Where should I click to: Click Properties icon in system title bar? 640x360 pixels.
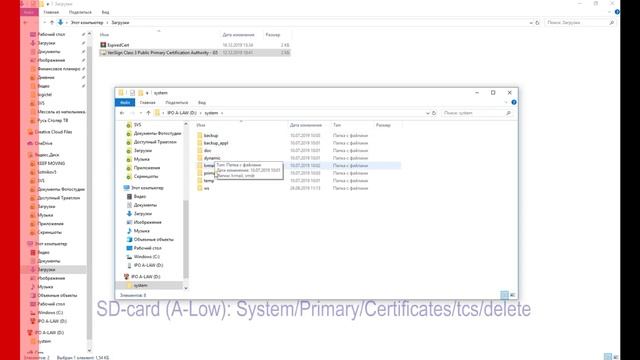click(132, 93)
